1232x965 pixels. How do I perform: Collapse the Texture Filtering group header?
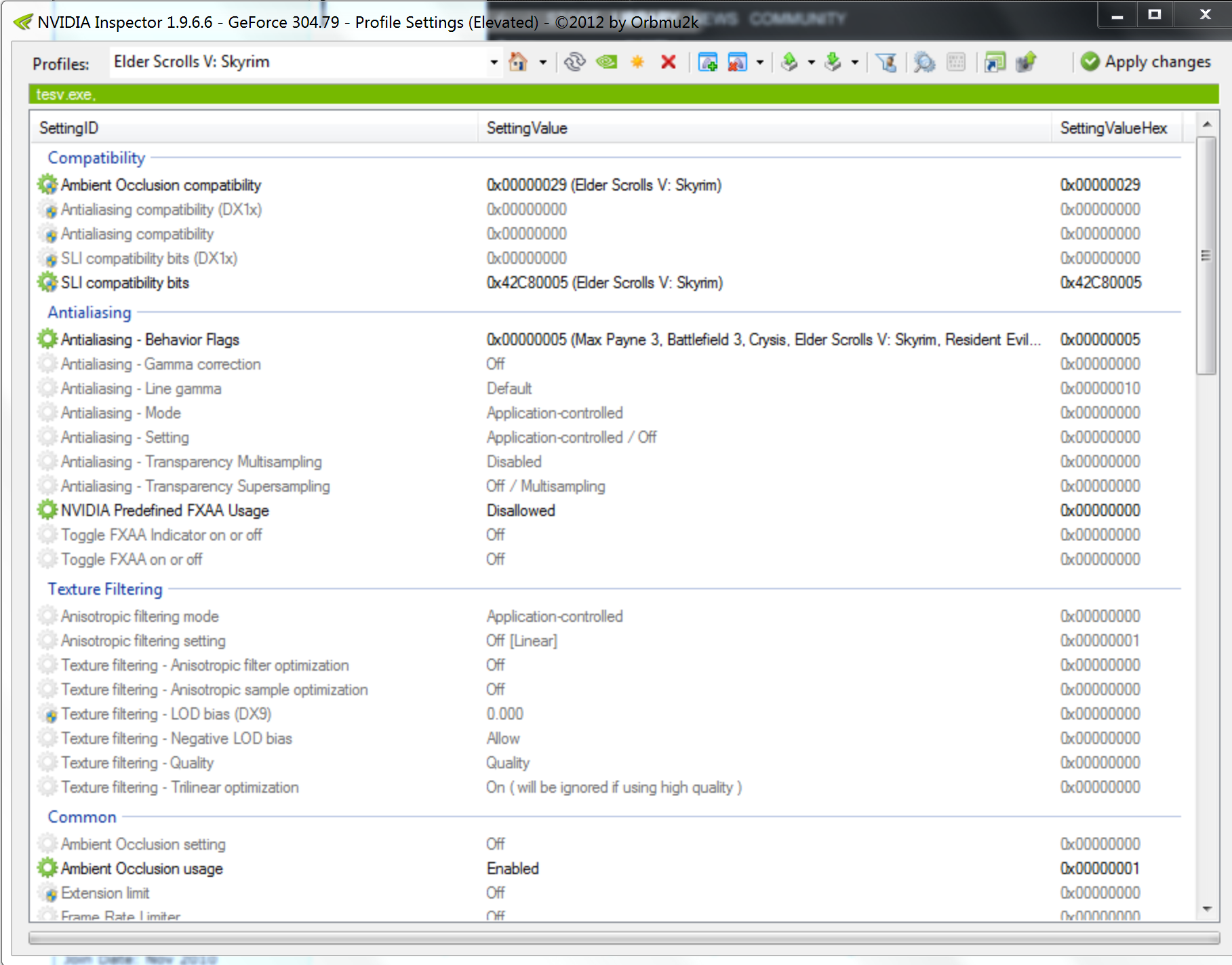pyautogui.click(x=105, y=589)
